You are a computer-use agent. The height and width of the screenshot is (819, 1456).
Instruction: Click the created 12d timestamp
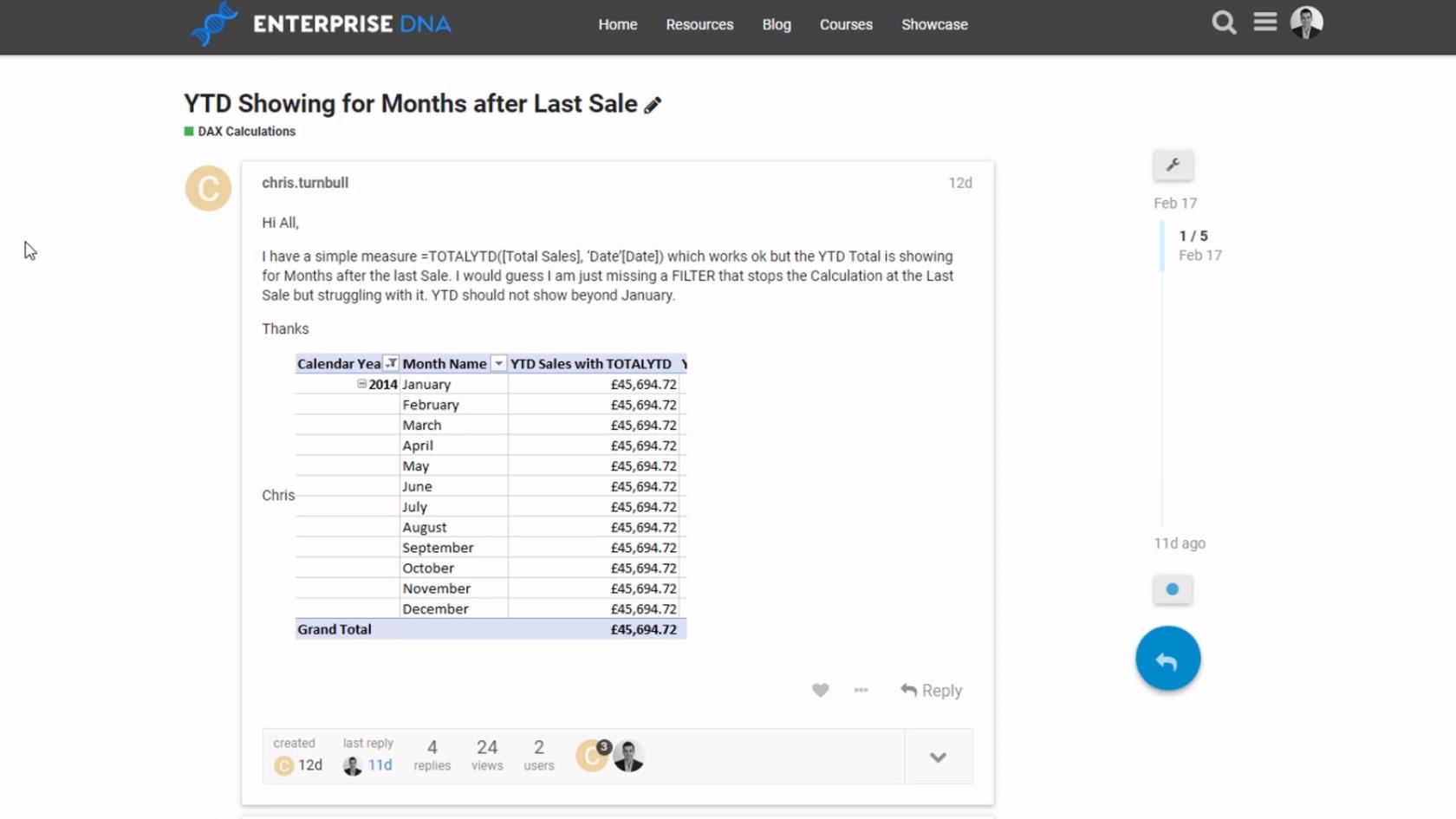pos(310,765)
